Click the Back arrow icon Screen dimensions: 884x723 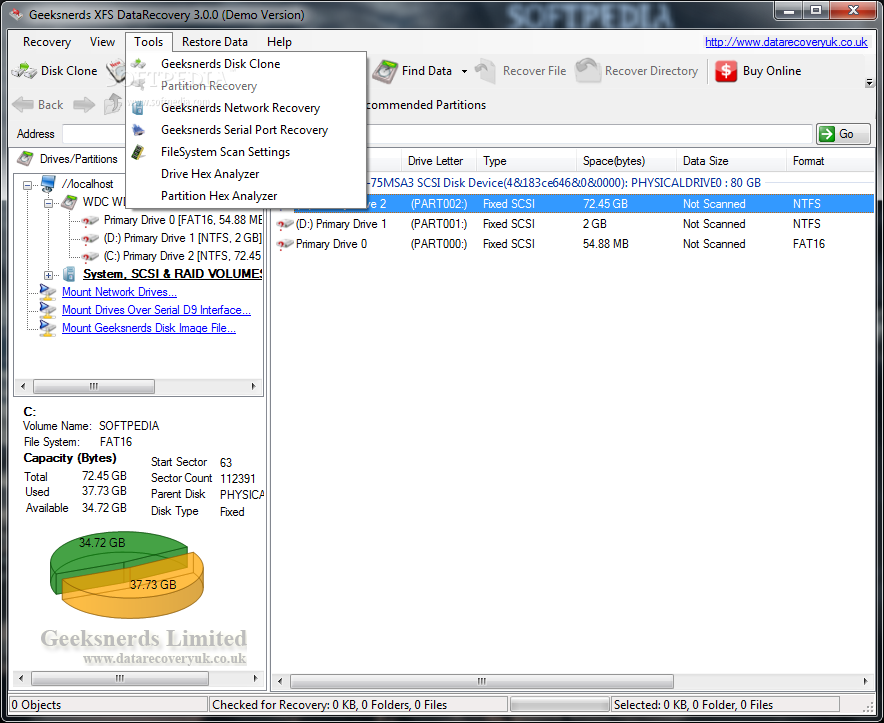coord(23,105)
